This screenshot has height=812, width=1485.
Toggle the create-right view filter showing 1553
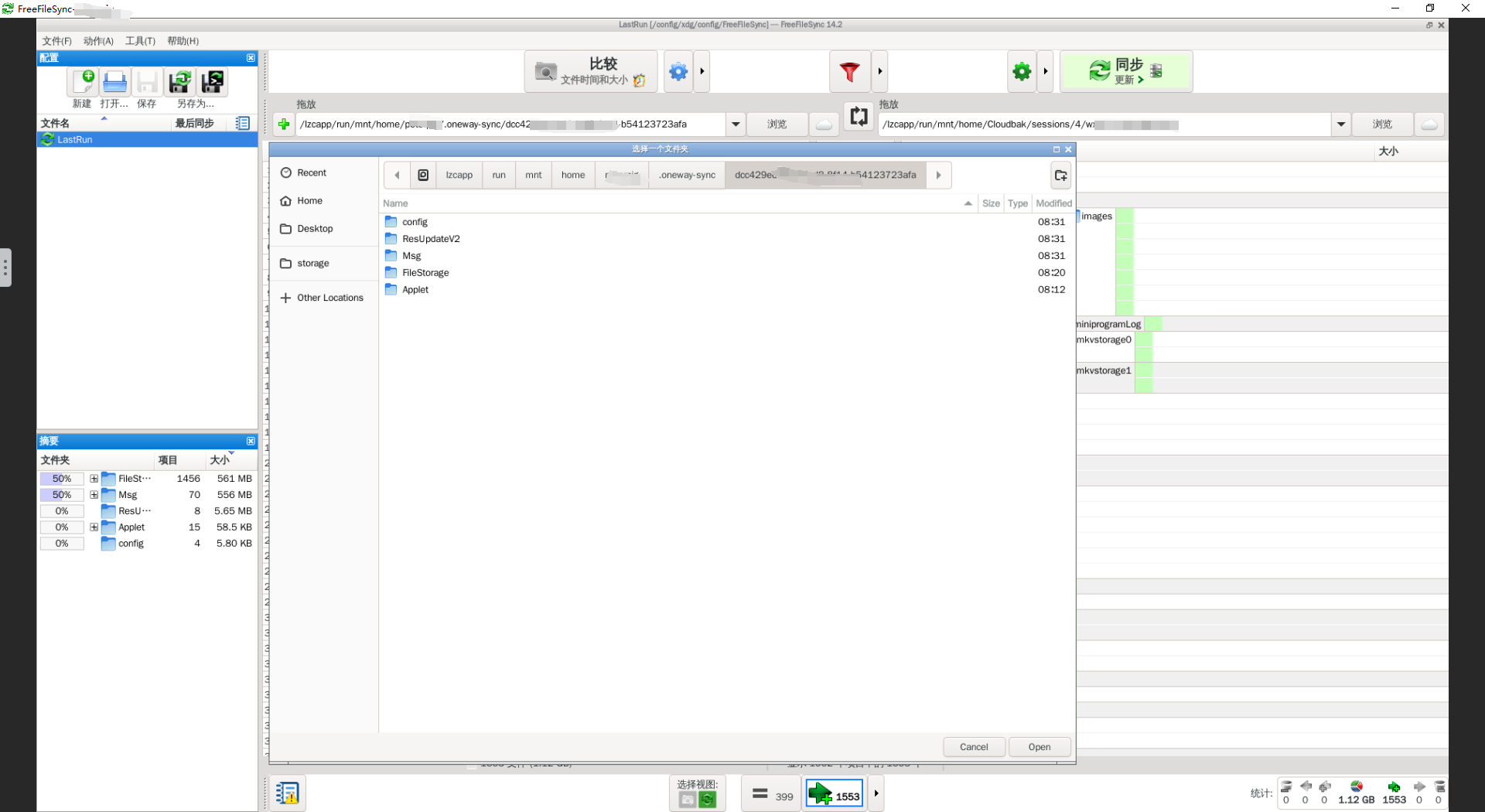835,794
